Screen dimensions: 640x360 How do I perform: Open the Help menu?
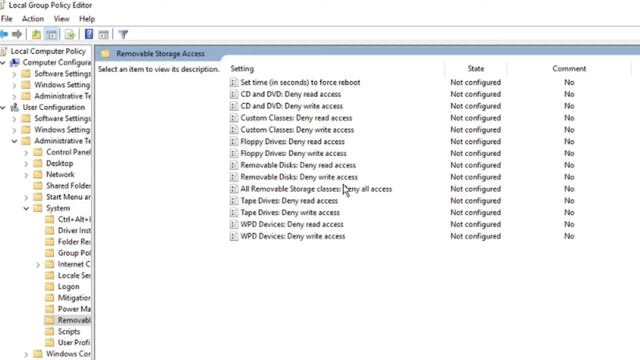tap(87, 19)
